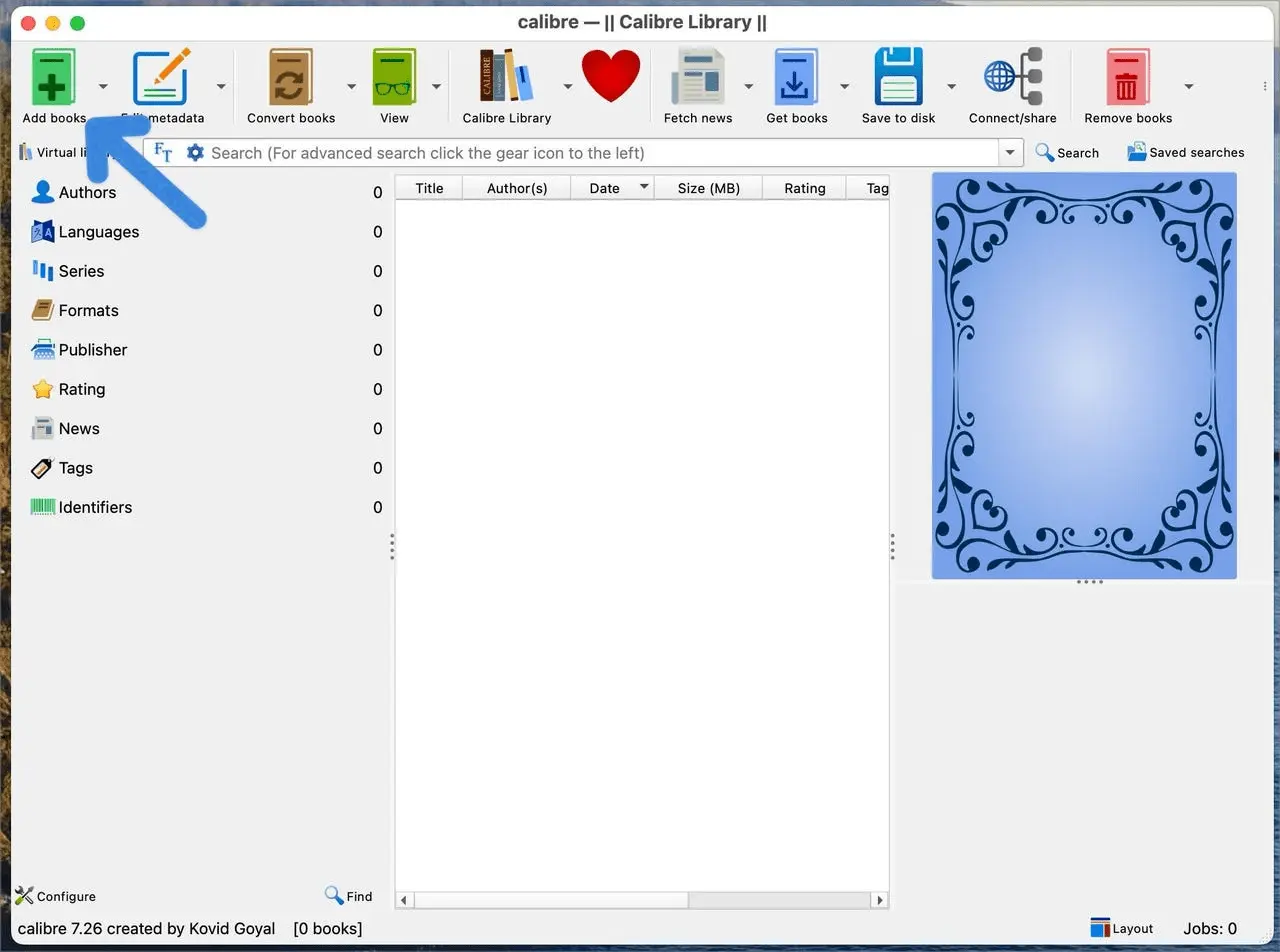Viewport: 1280px width, 952px height.
Task: Click the red heart donate icon
Action: (x=610, y=76)
